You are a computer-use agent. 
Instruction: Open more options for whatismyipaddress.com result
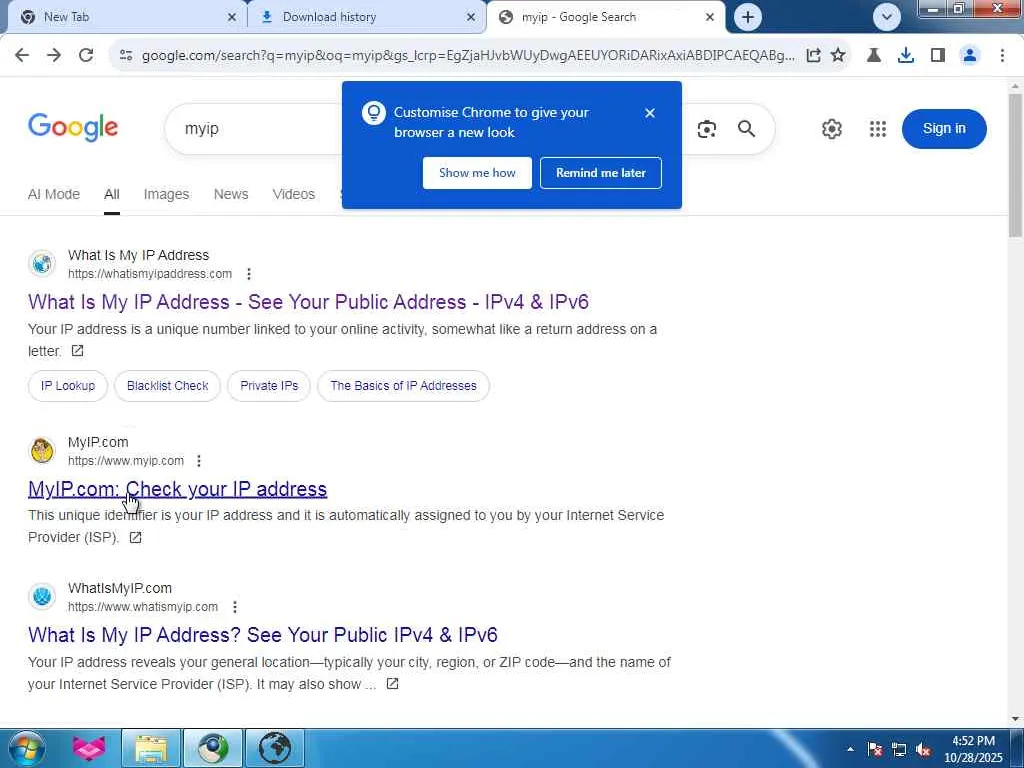pyautogui.click(x=249, y=274)
